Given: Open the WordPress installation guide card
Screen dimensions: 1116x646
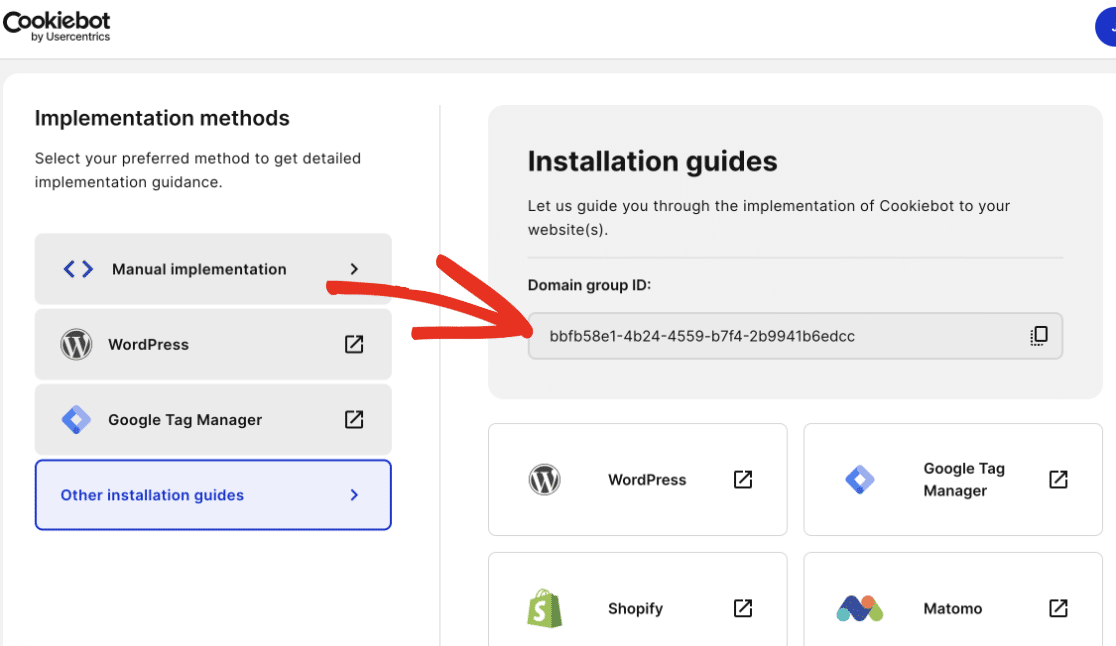Looking at the screenshot, I should click(638, 480).
